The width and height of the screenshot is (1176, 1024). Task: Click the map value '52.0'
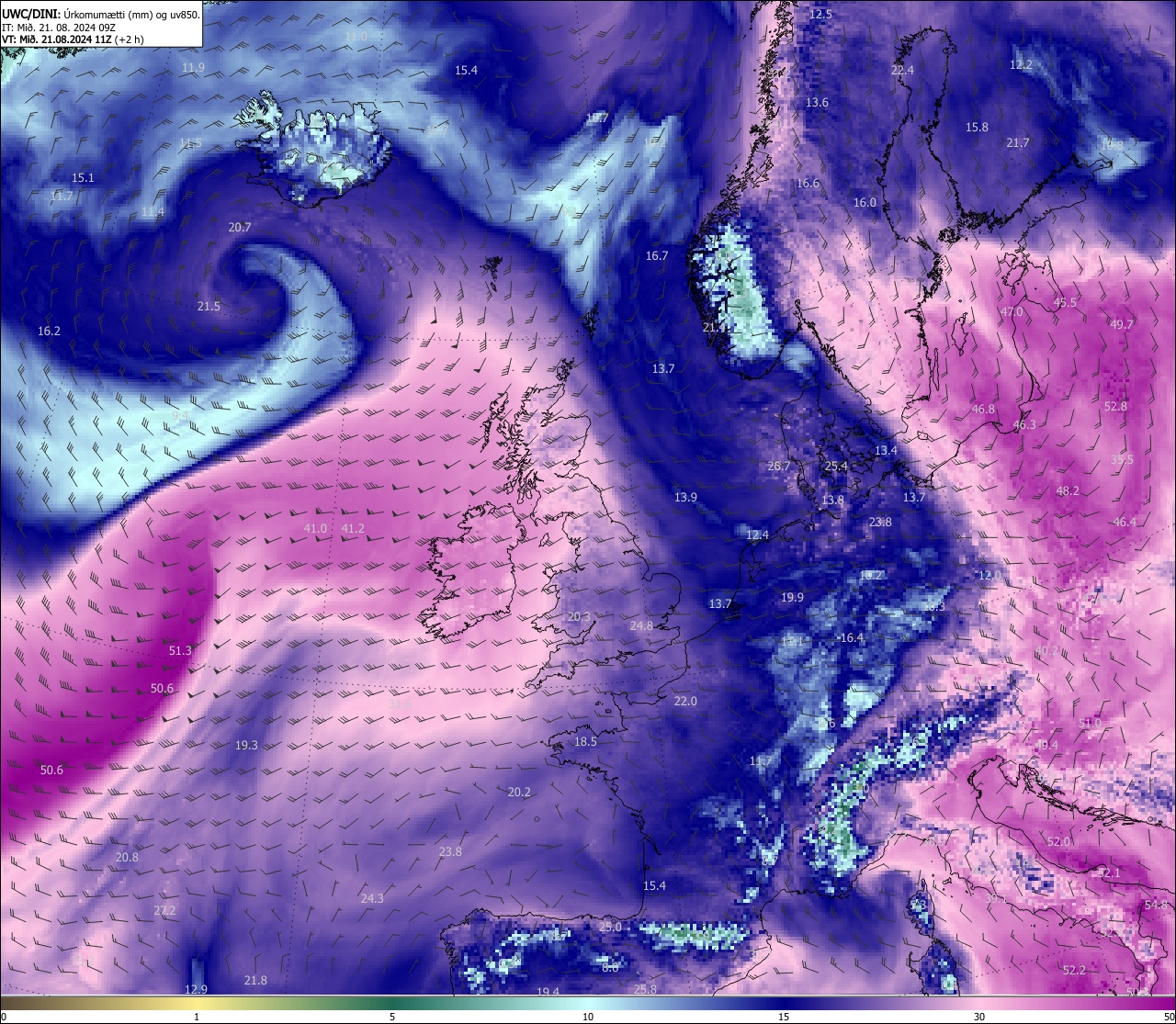coord(1058,842)
